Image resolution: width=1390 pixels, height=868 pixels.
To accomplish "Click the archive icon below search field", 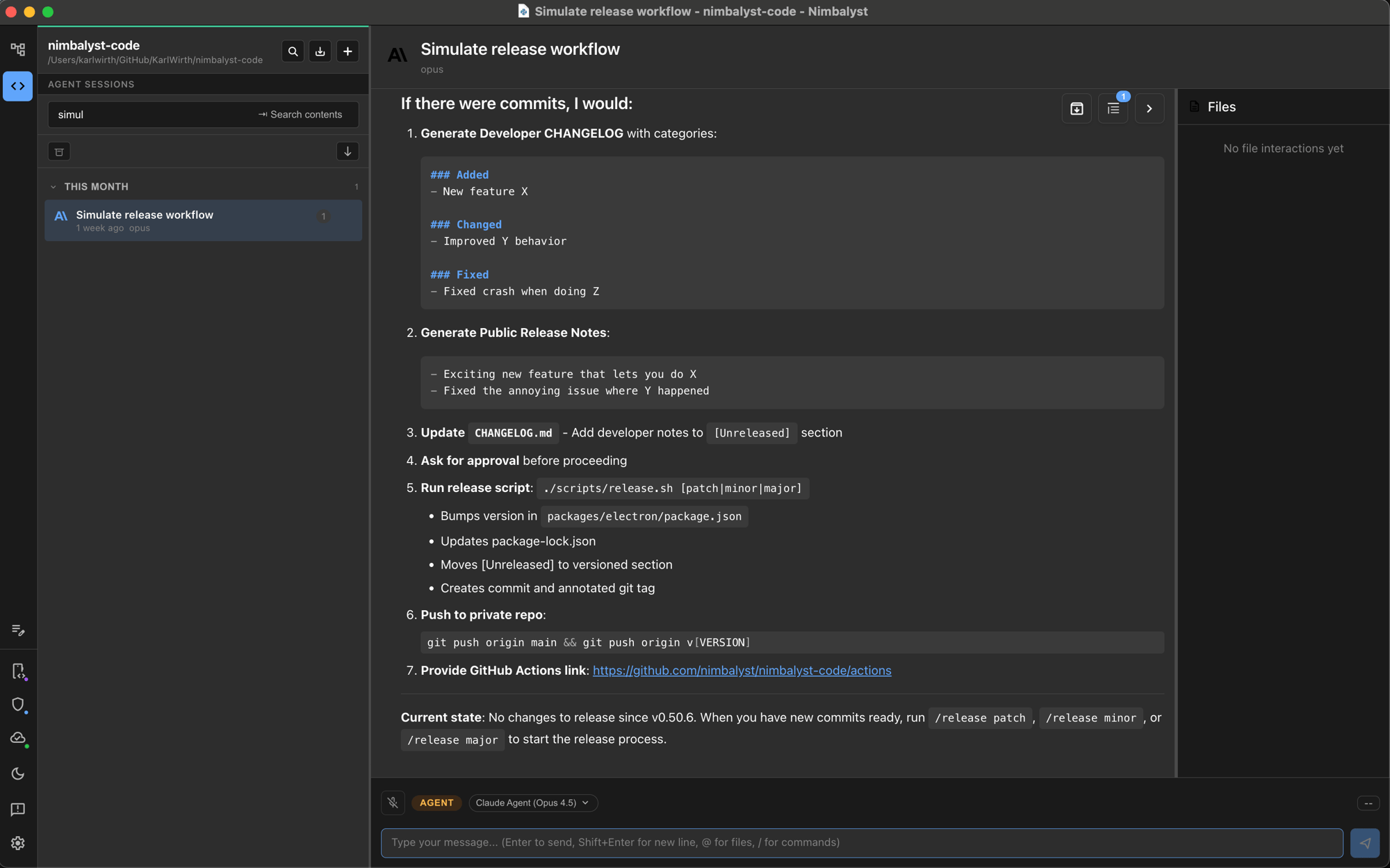I will 59,152.
